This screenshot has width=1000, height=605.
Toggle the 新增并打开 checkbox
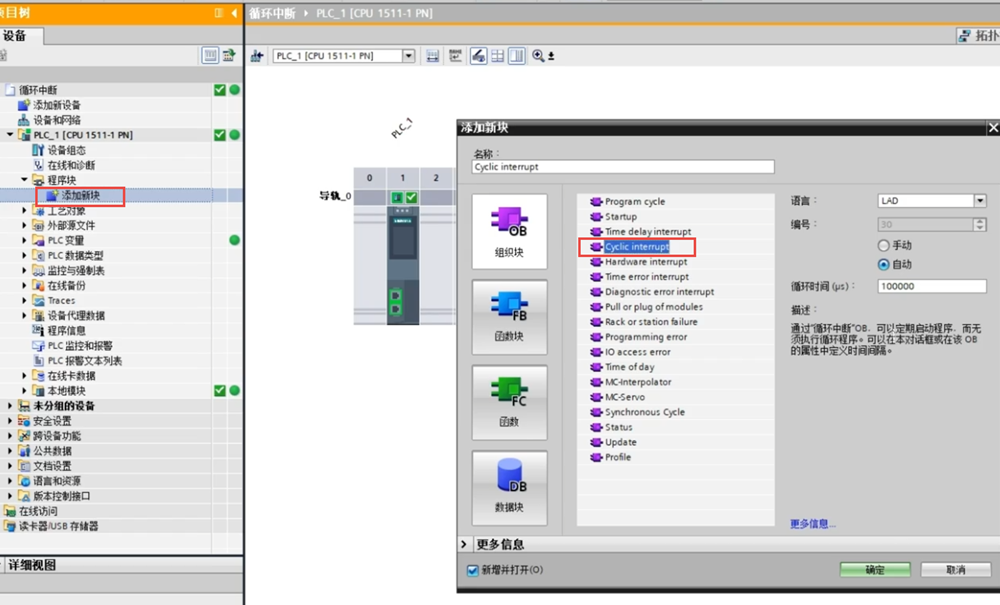[473, 570]
